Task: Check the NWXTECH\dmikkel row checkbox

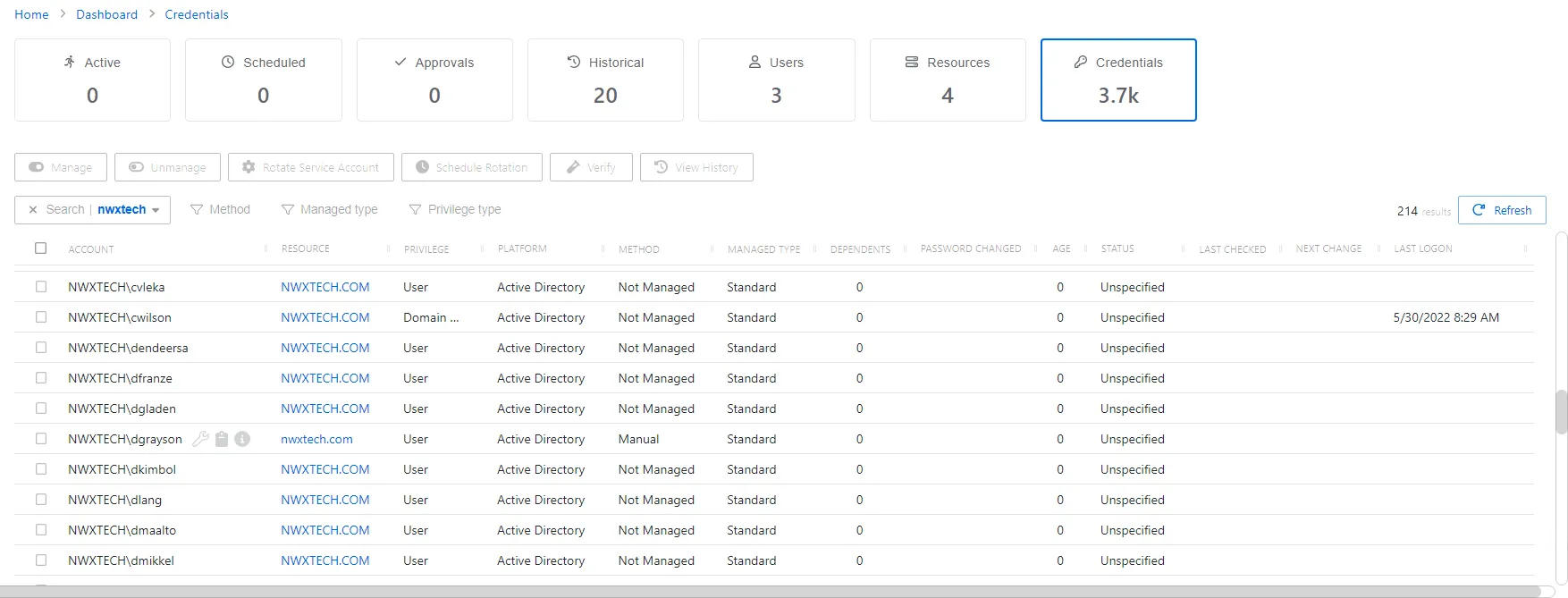Action: [x=41, y=560]
